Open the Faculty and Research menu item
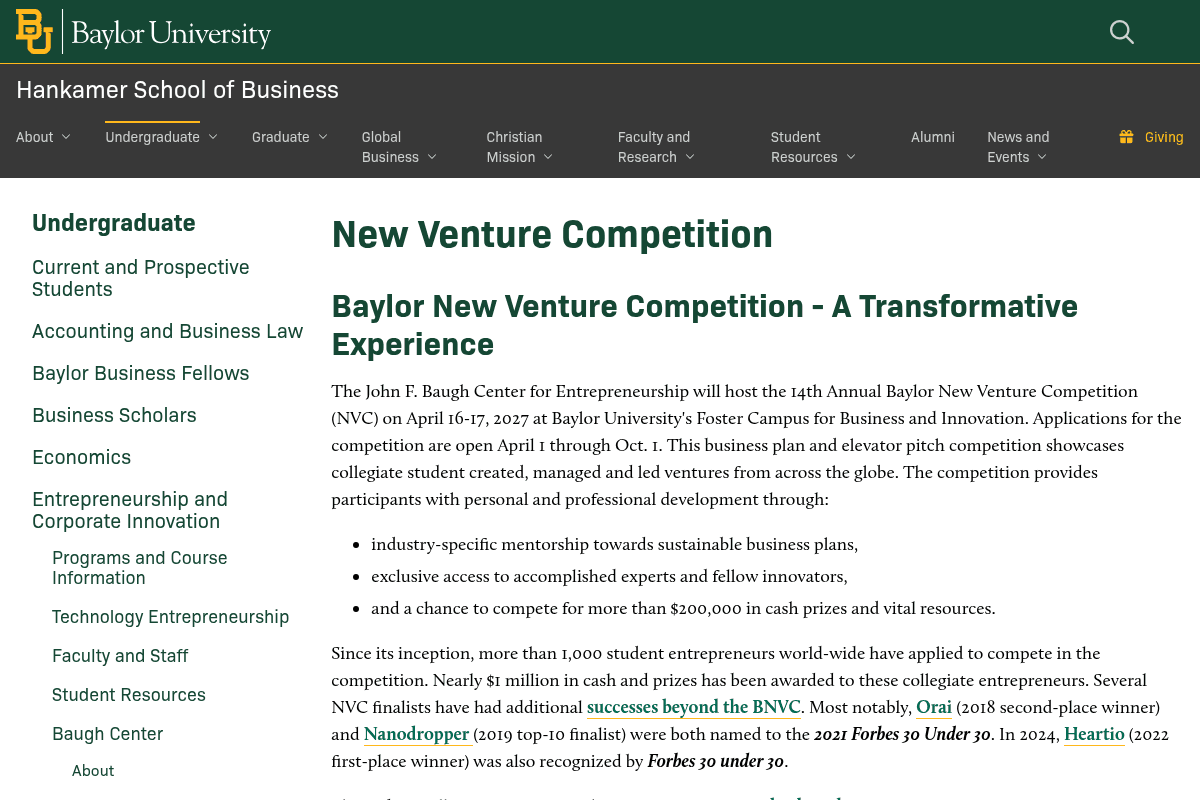1200x800 pixels. click(x=654, y=147)
